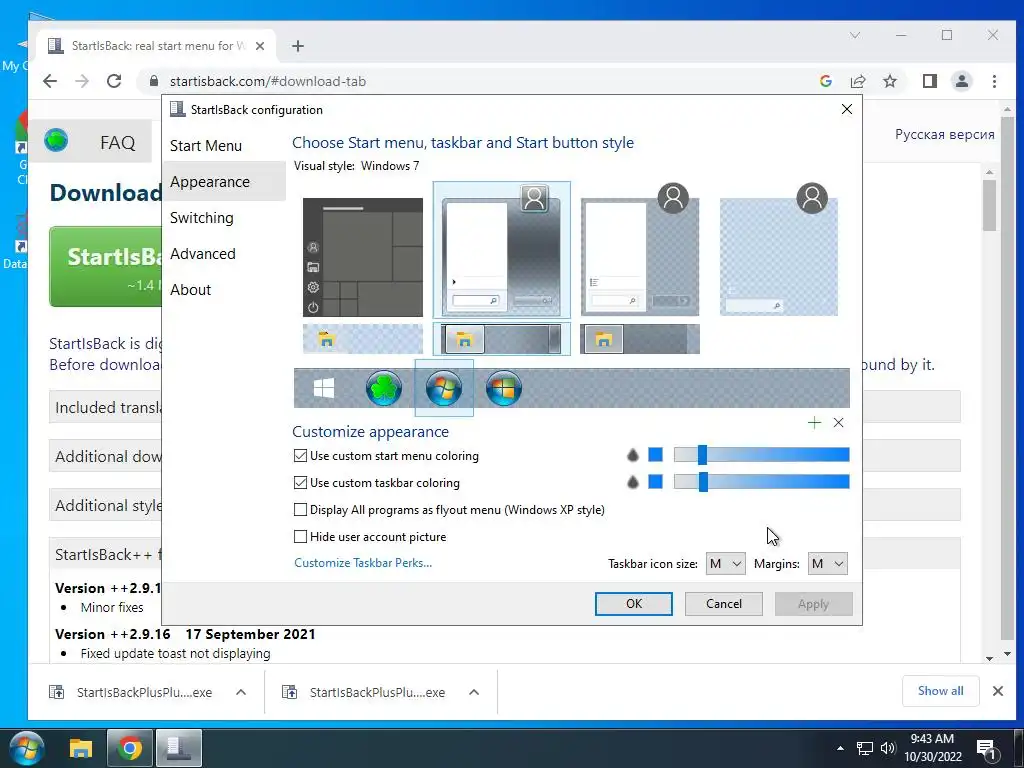Click the taskbar color droplet icon

[x=632, y=482]
